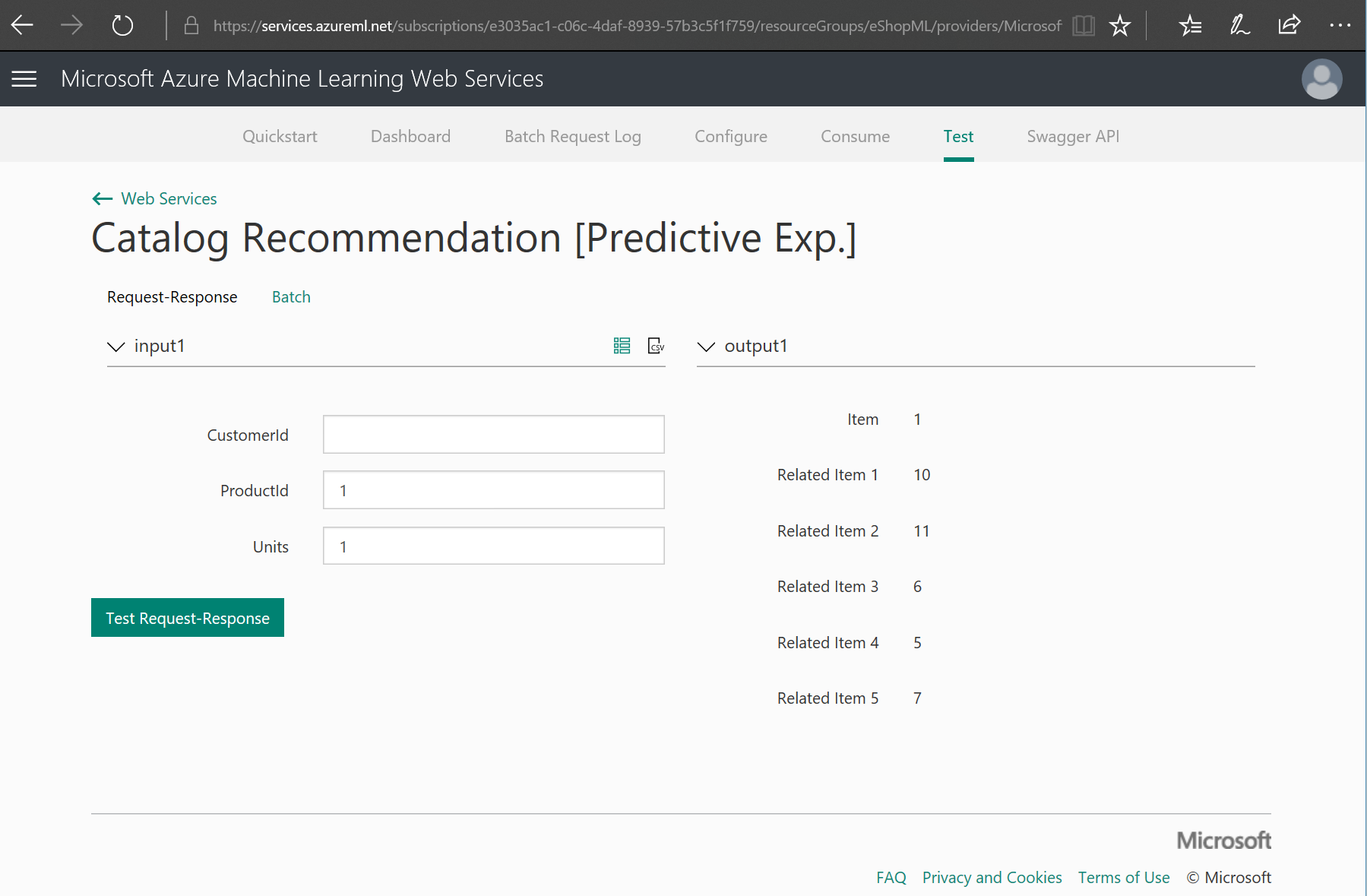Screen dimensions: 1367x896
Task: Select the Test tab
Action: click(x=958, y=137)
